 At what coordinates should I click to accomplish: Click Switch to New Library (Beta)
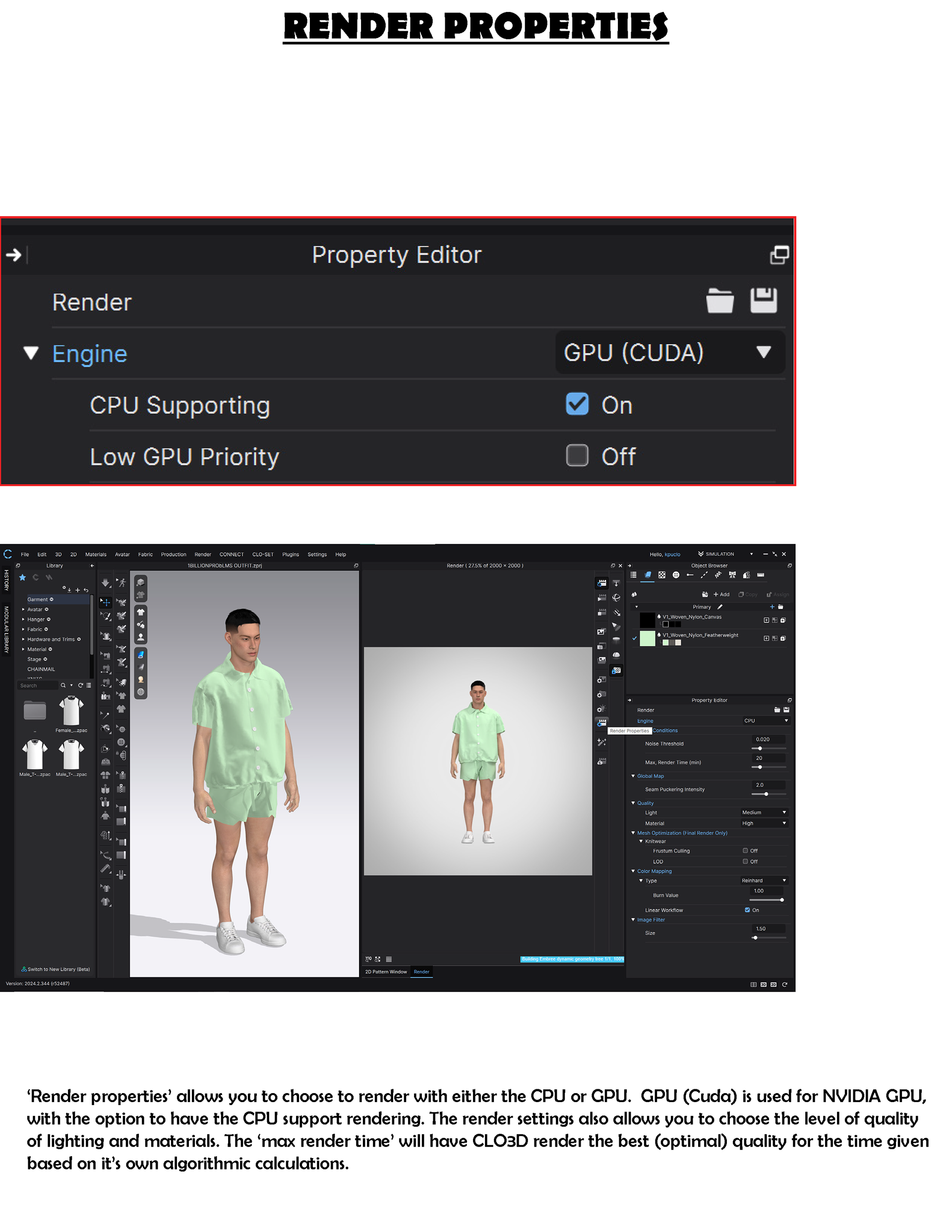(56, 969)
